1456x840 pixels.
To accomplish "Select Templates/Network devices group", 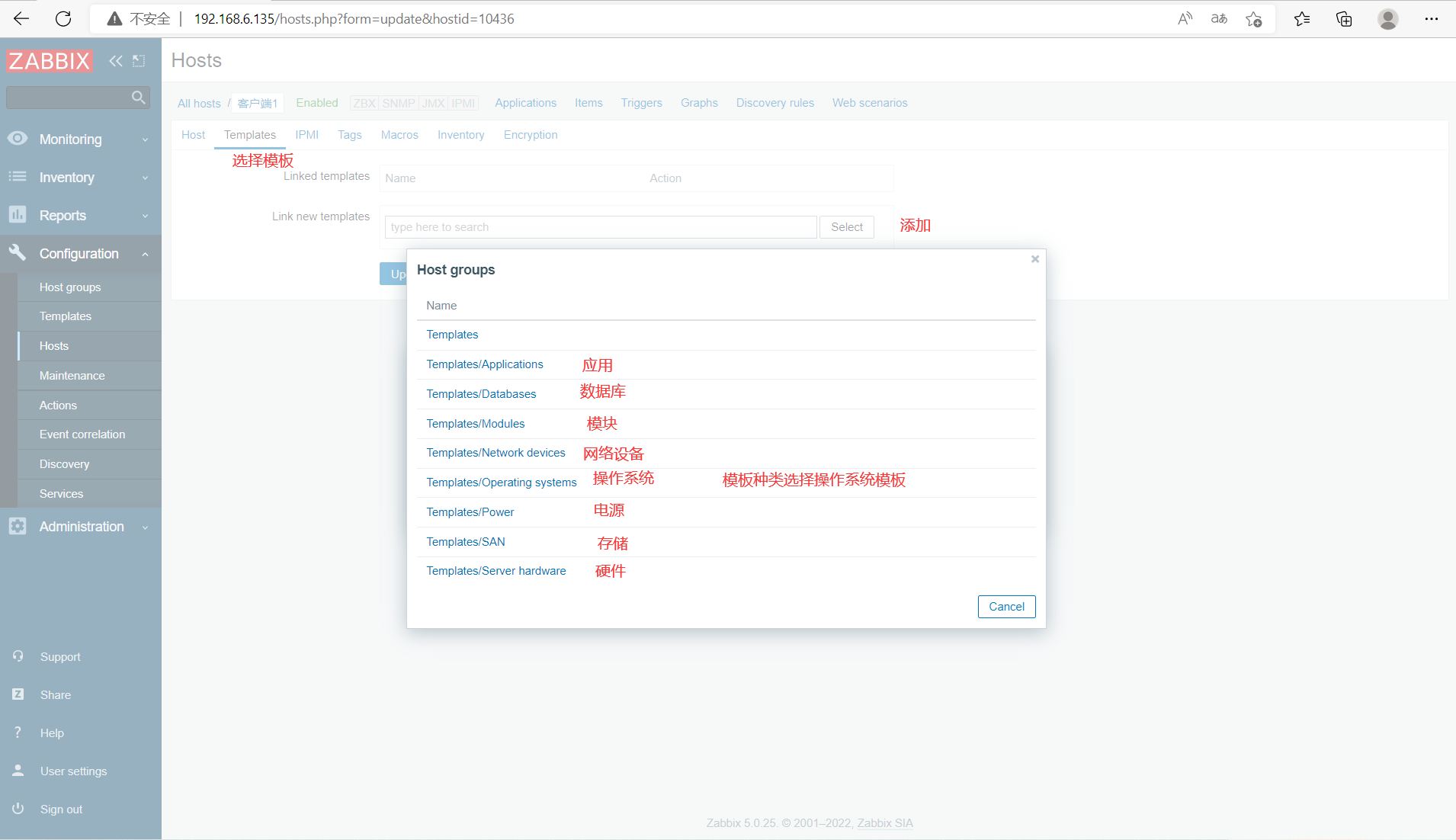I will click(495, 453).
